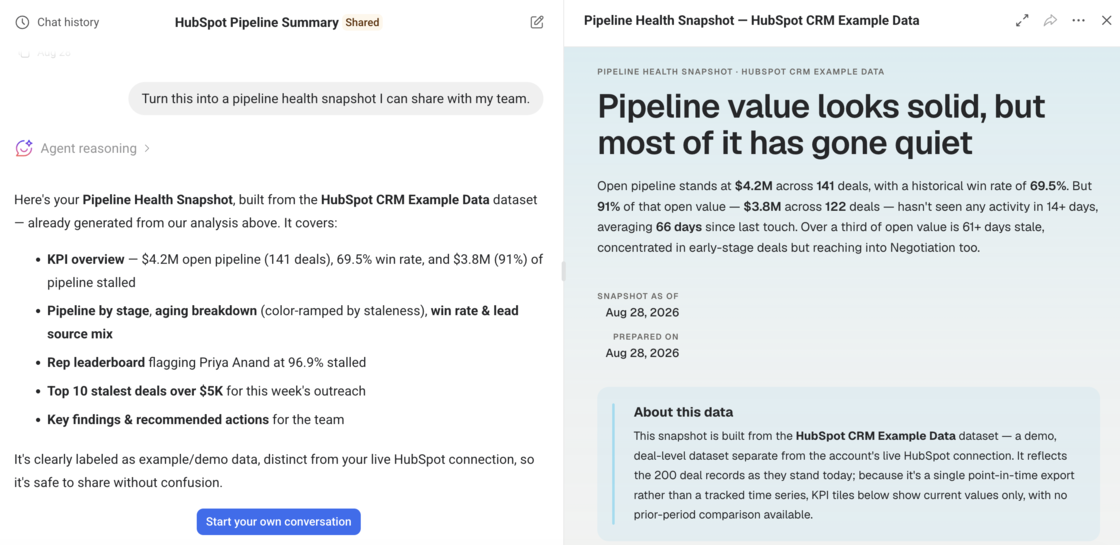Image resolution: width=1120 pixels, height=545 pixels.
Task: Close the Pipeline Health Snapshot panel
Action: click(x=1106, y=21)
